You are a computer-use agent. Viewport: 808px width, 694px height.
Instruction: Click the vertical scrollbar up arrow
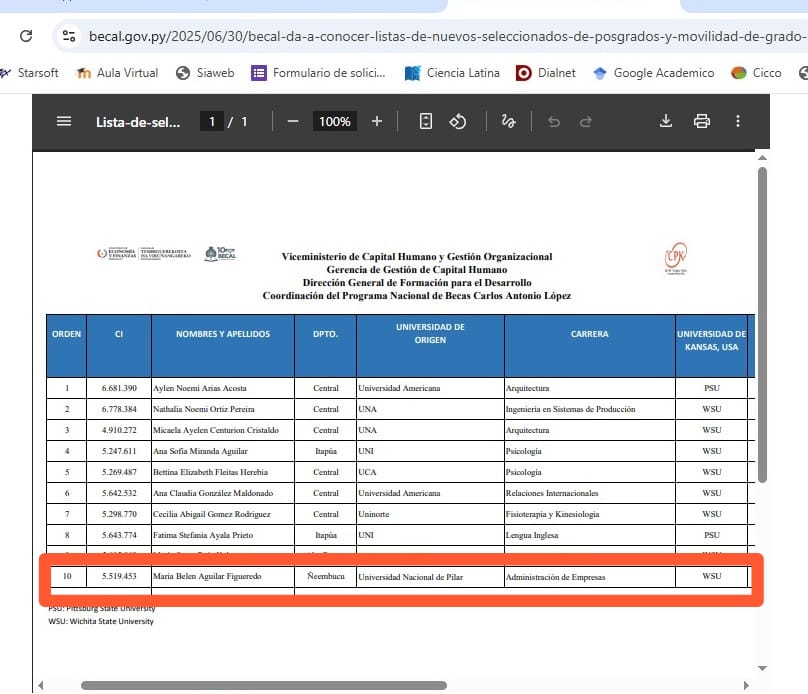click(762, 158)
